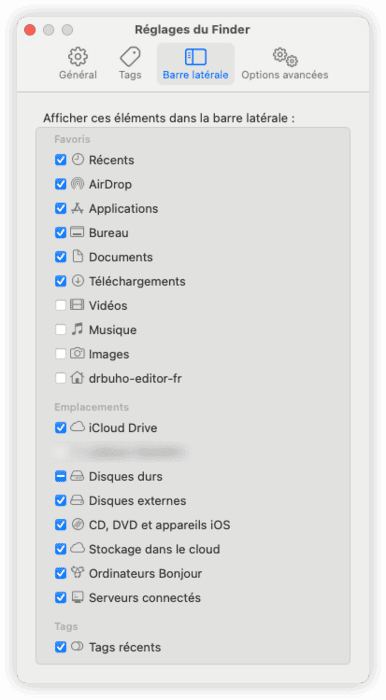Click the Stockage dans le cloud label

tap(154, 549)
